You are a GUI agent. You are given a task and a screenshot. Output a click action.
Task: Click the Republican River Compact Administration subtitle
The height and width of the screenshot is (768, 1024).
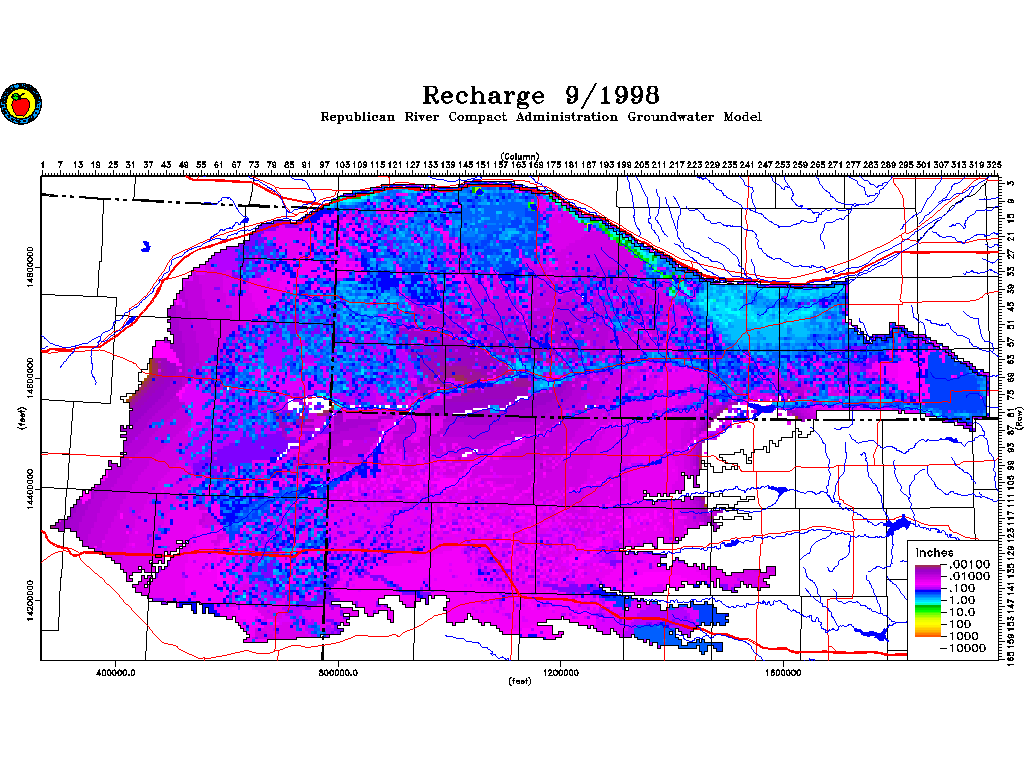tap(540, 117)
